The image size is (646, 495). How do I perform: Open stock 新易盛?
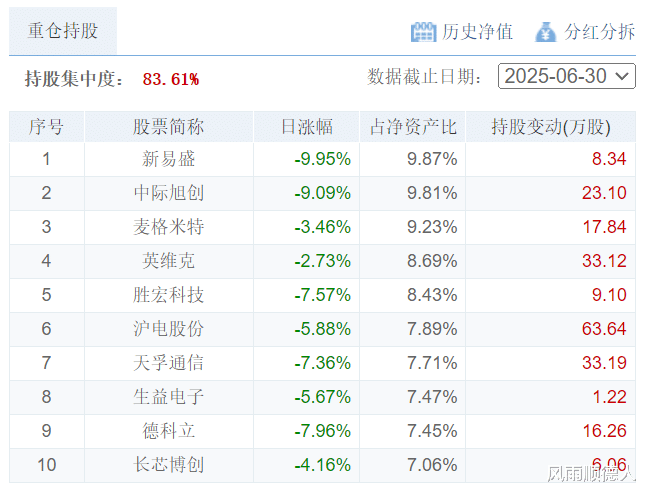pyautogui.click(x=169, y=159)
